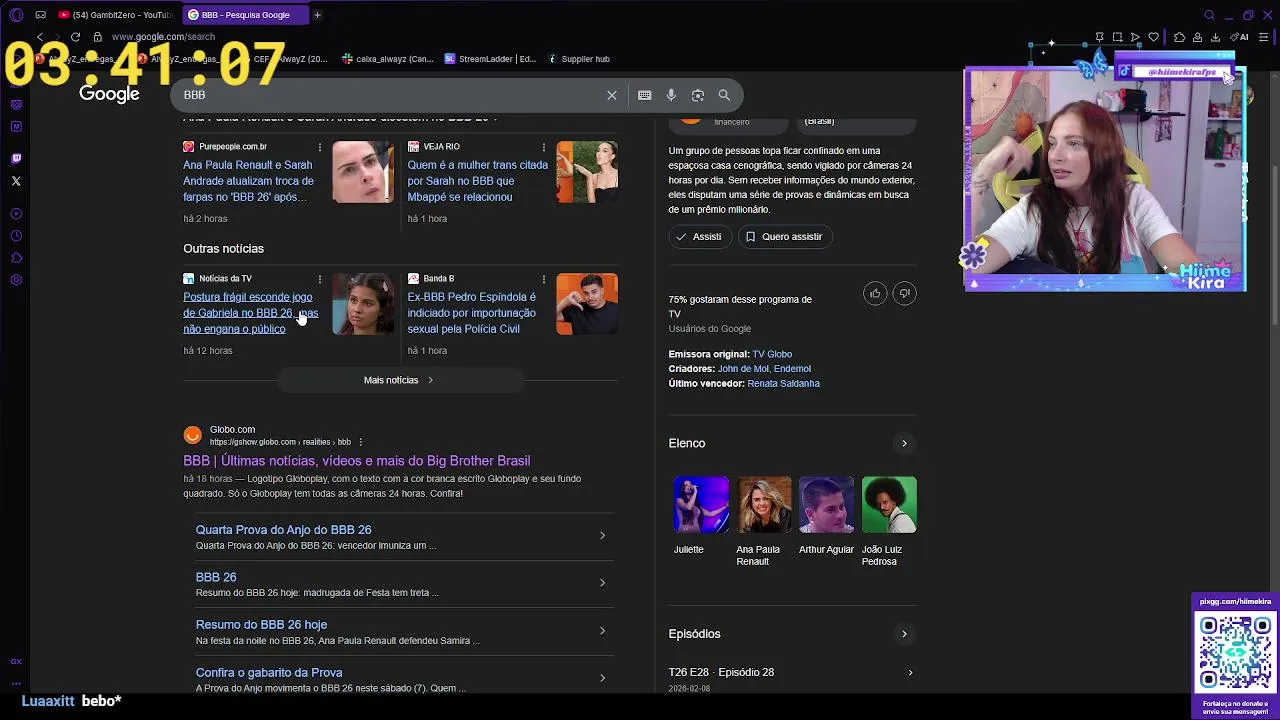Open options for Notícias da TV card

coord(320,279)
